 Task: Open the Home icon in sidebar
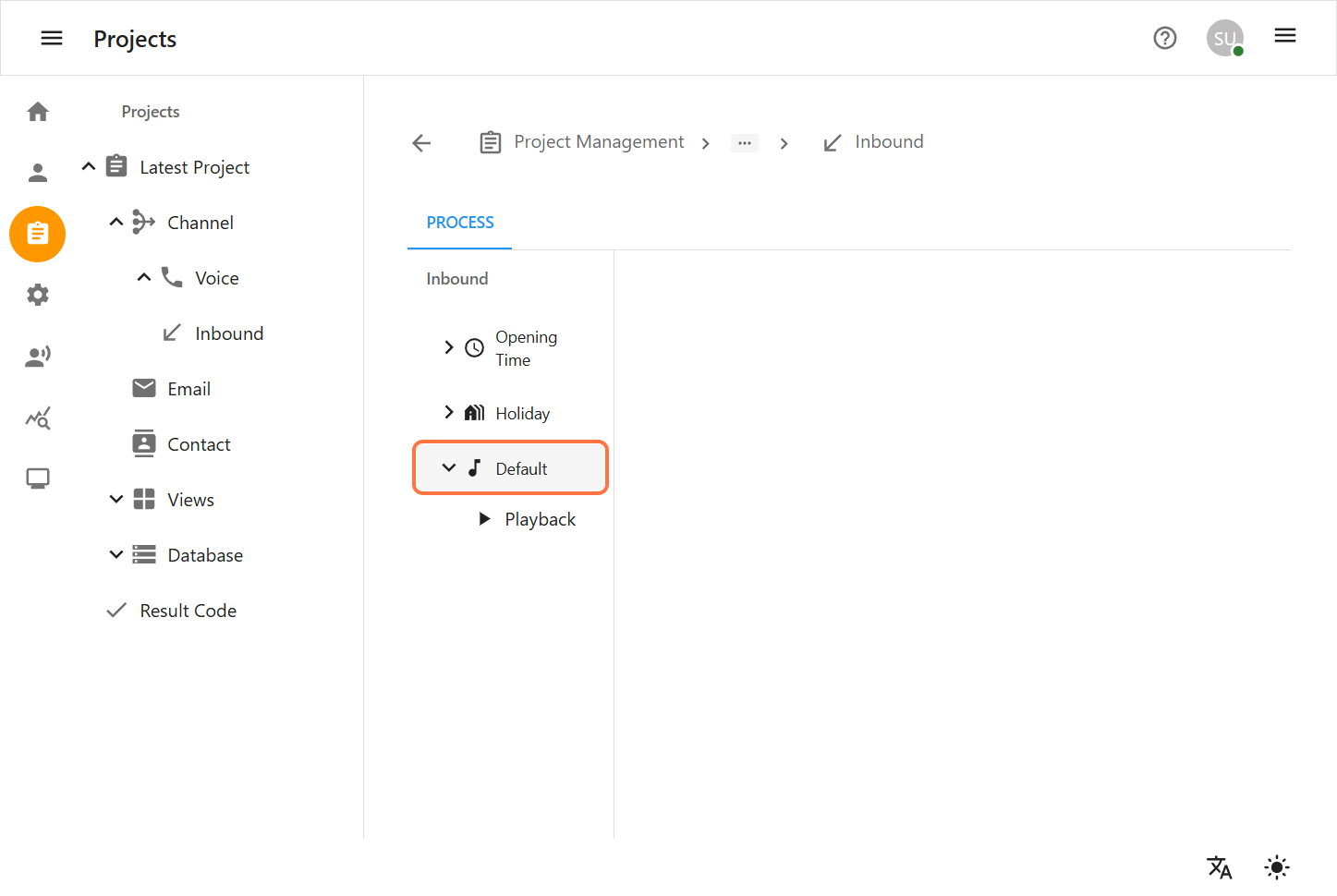pos(38,112)
